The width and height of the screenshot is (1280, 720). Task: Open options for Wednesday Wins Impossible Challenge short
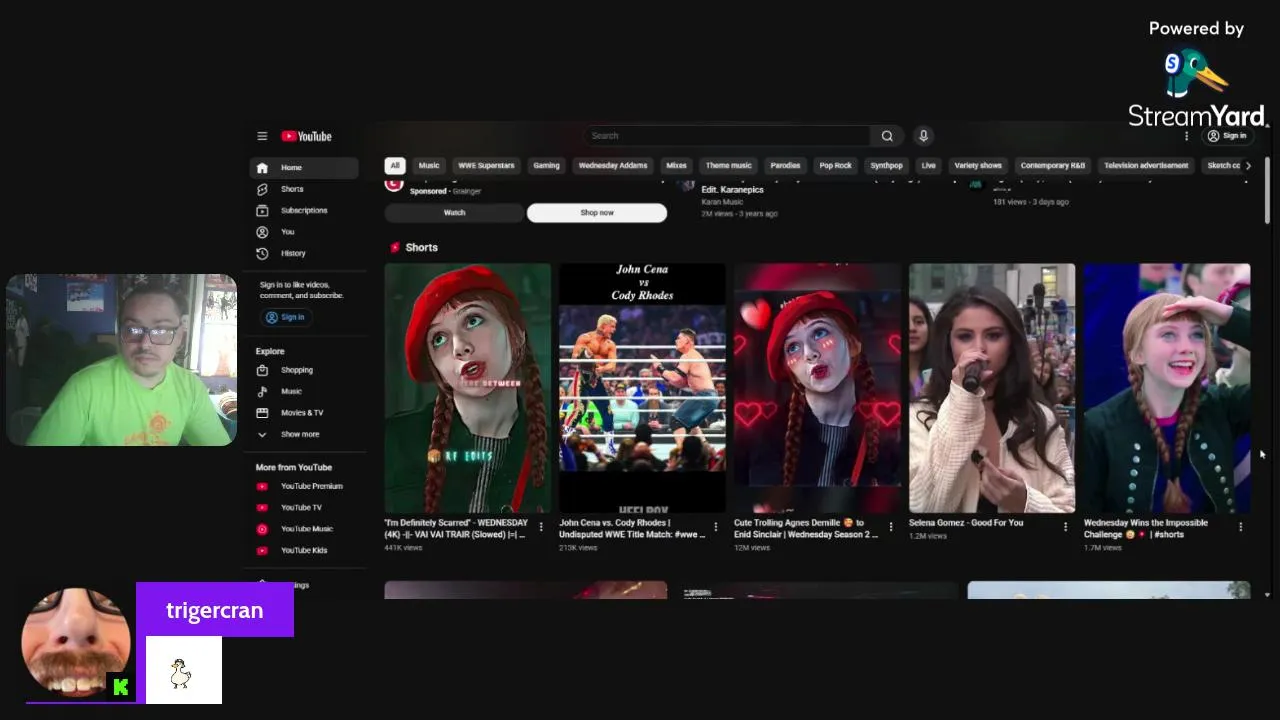tap(1240, 526)
